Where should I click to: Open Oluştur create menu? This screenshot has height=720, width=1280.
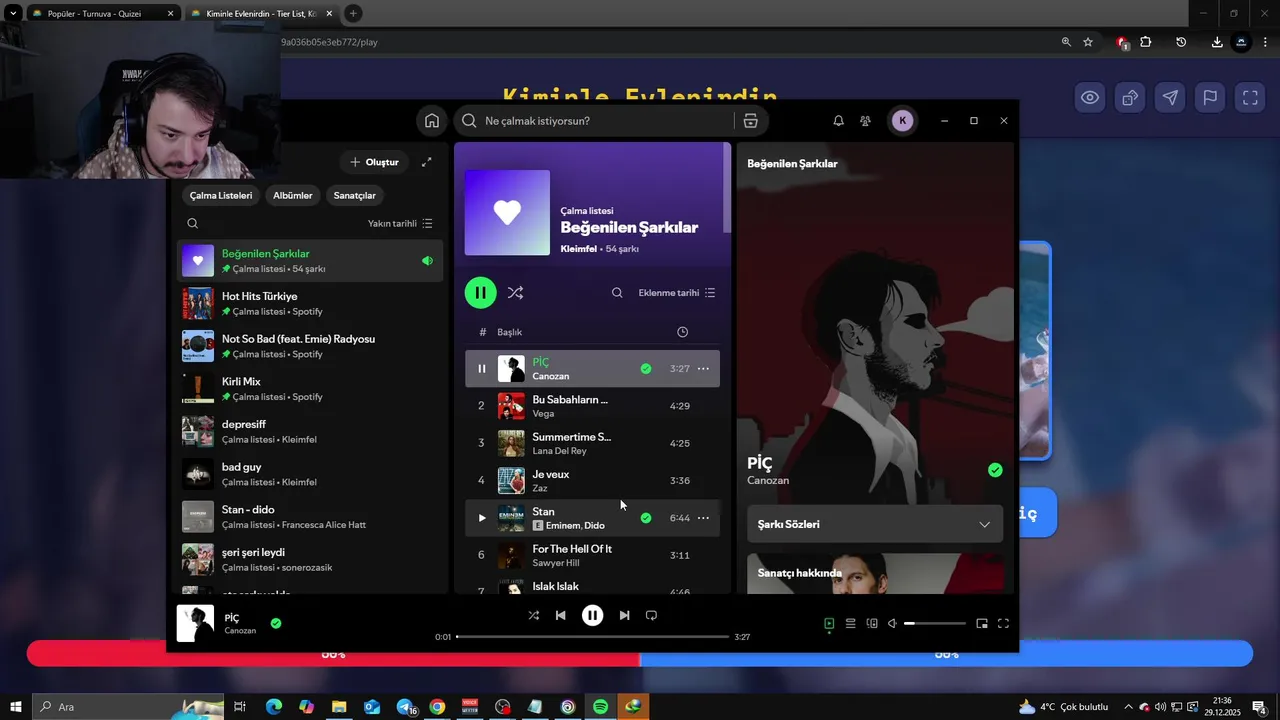click(x=374, y=162)
